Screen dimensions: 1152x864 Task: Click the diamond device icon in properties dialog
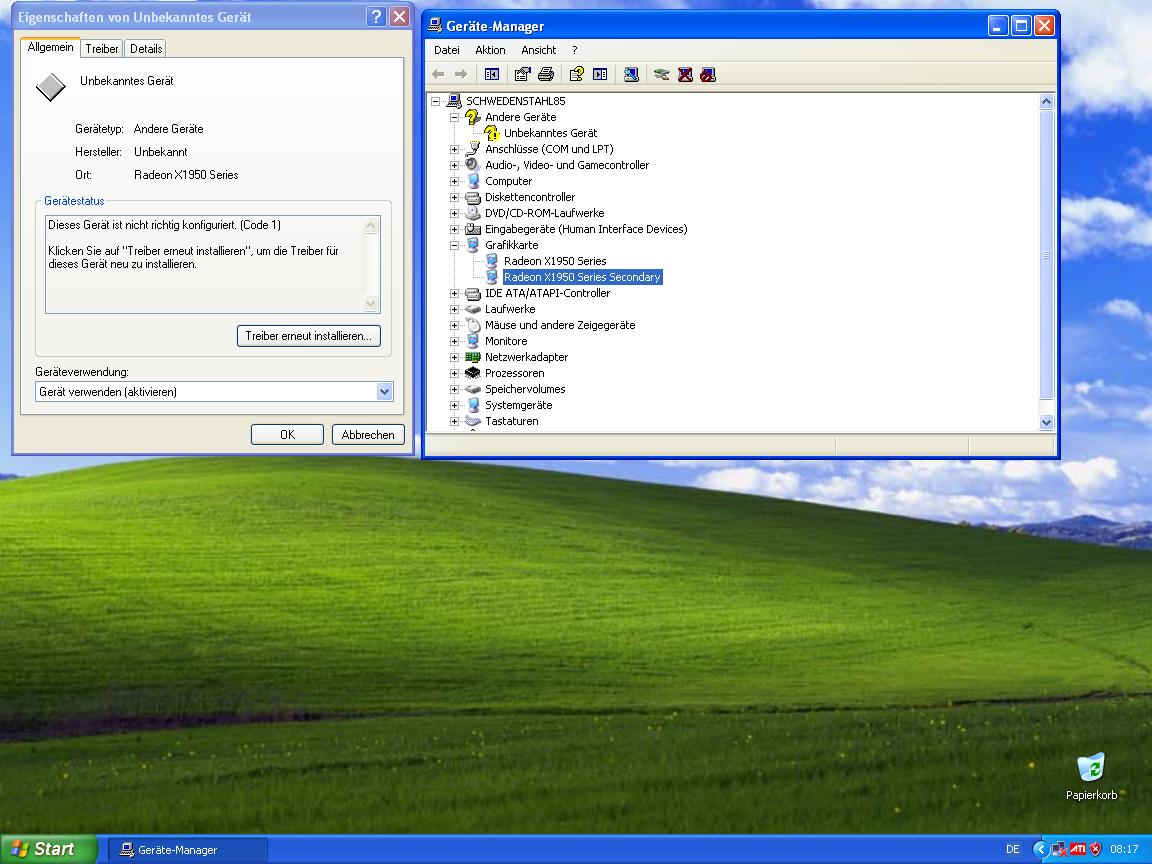click(x=51, y=87)
